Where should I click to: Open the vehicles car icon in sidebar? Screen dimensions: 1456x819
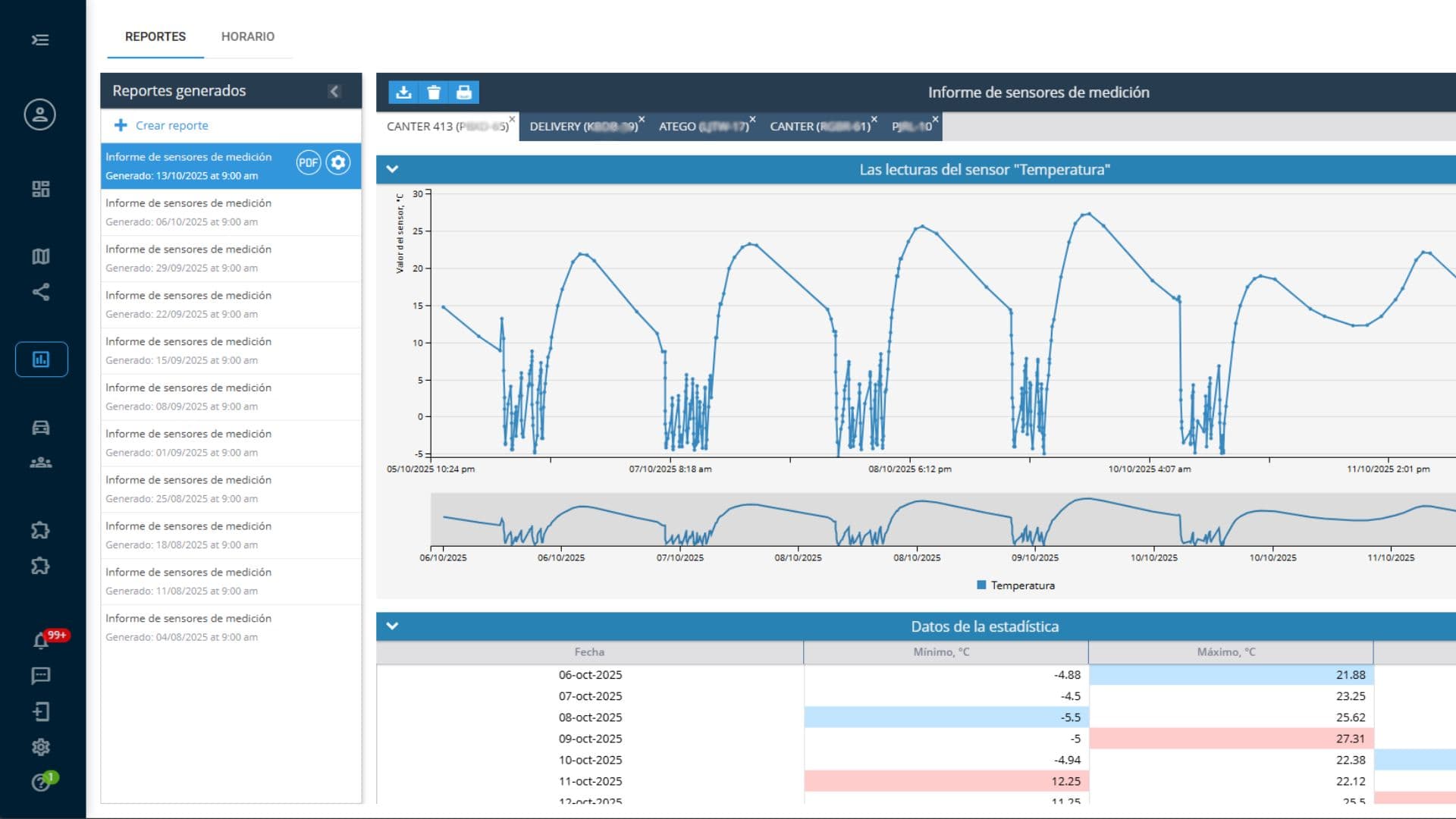41,428
